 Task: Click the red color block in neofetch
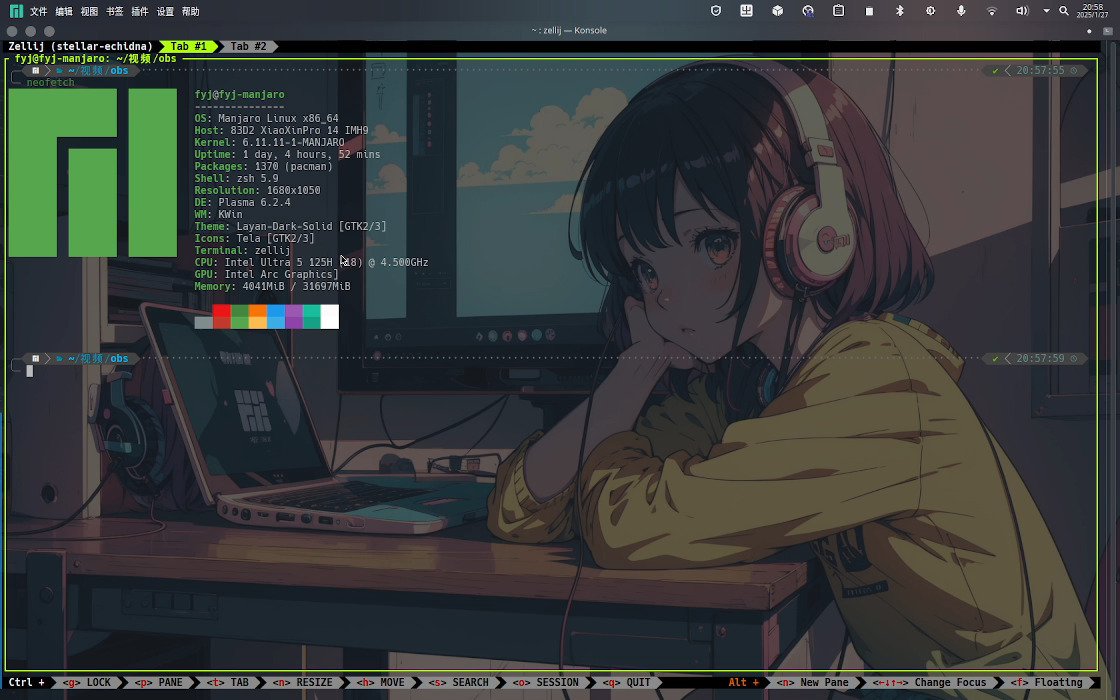click(221, 316)
